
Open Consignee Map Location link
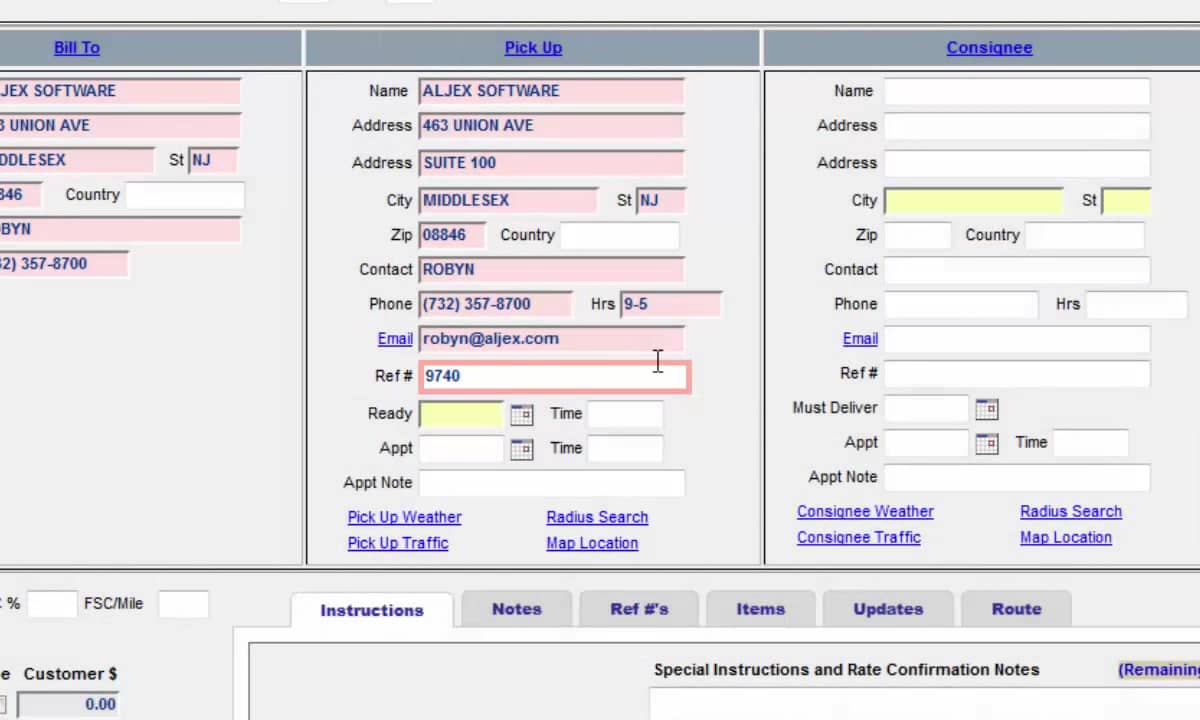(1066, 537)
